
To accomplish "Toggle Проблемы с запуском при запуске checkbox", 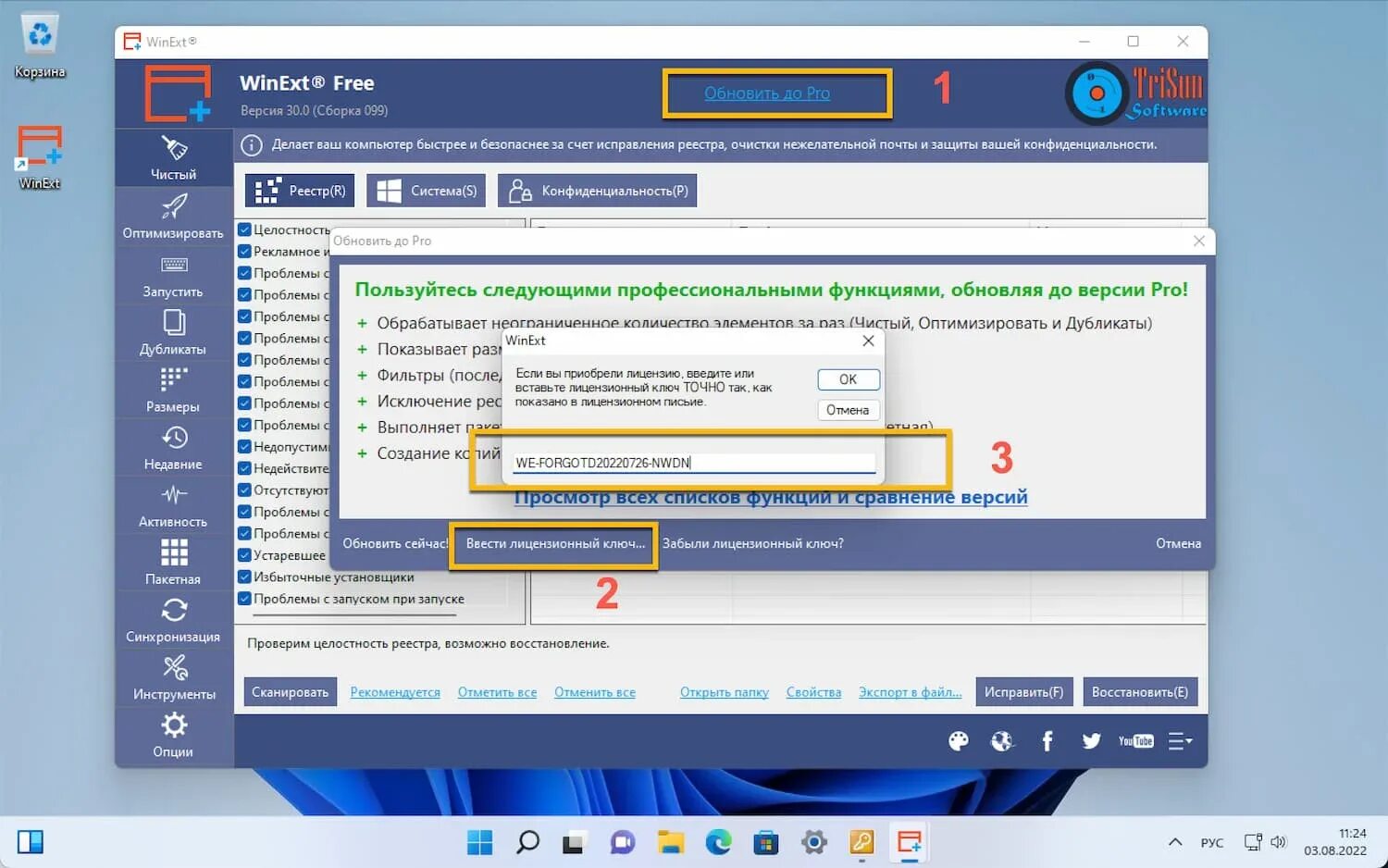I will pos(244,599).
